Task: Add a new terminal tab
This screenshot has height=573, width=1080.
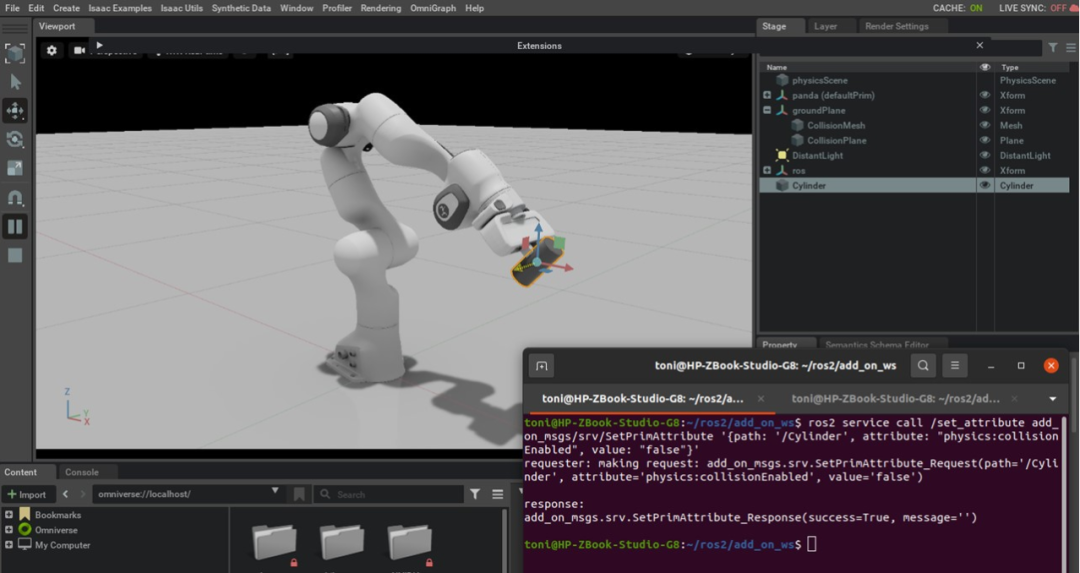Action: pos(541,366)
